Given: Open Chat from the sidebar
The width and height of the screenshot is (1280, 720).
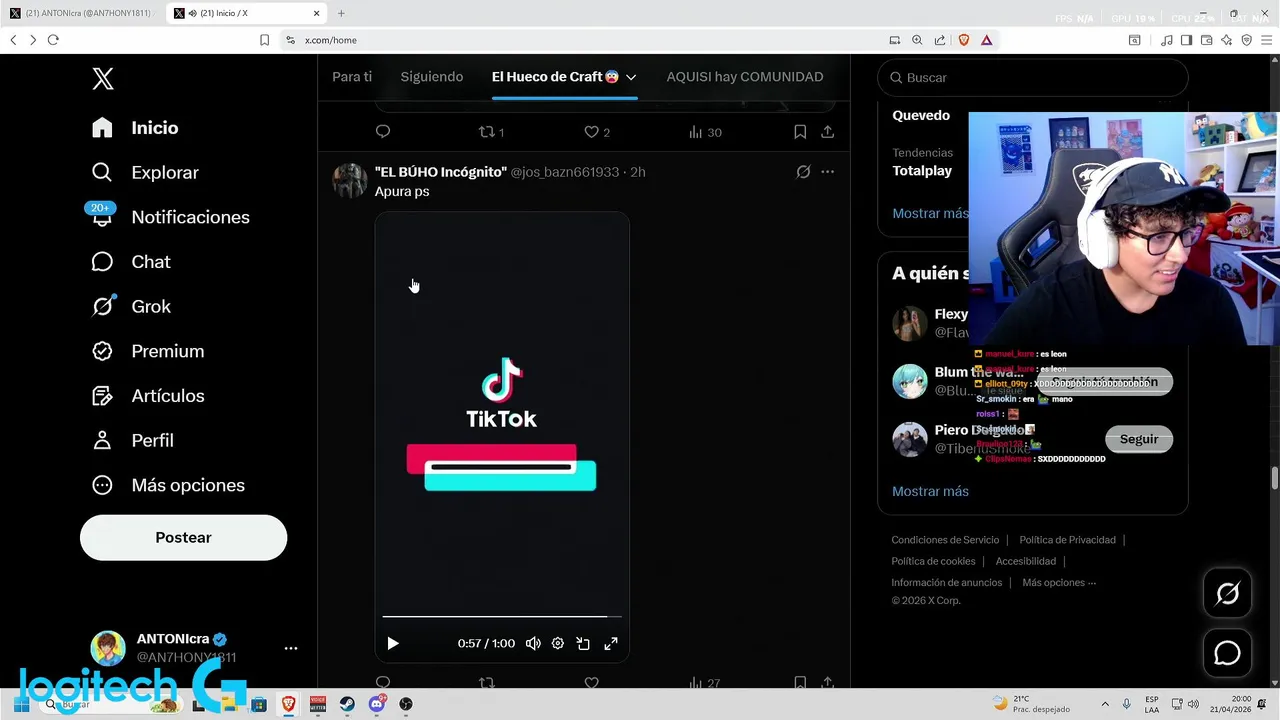Looking at the screenshot, I should pos(131,262).
